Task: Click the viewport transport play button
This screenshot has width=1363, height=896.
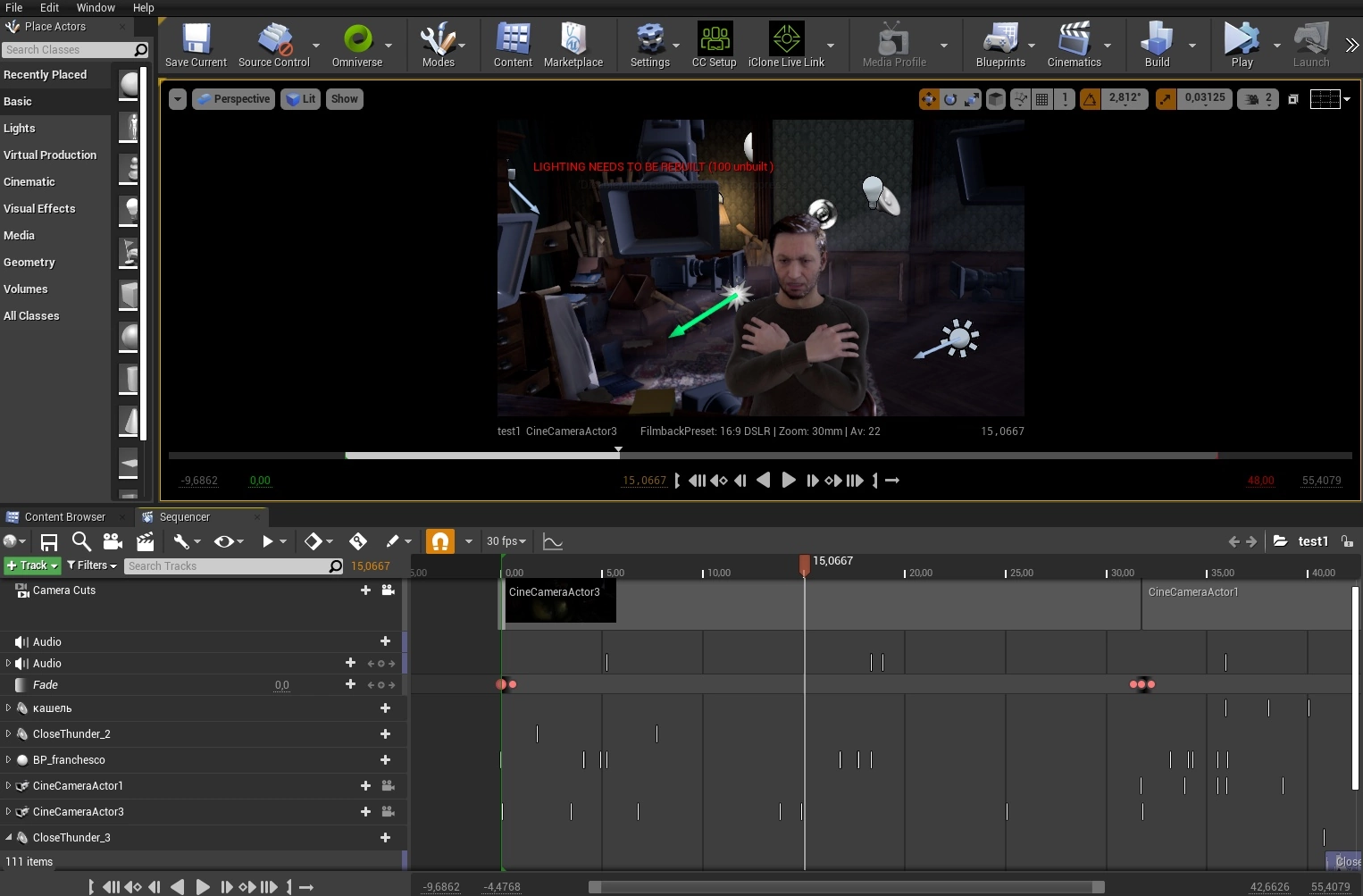Action: click(x=788, y=481)
